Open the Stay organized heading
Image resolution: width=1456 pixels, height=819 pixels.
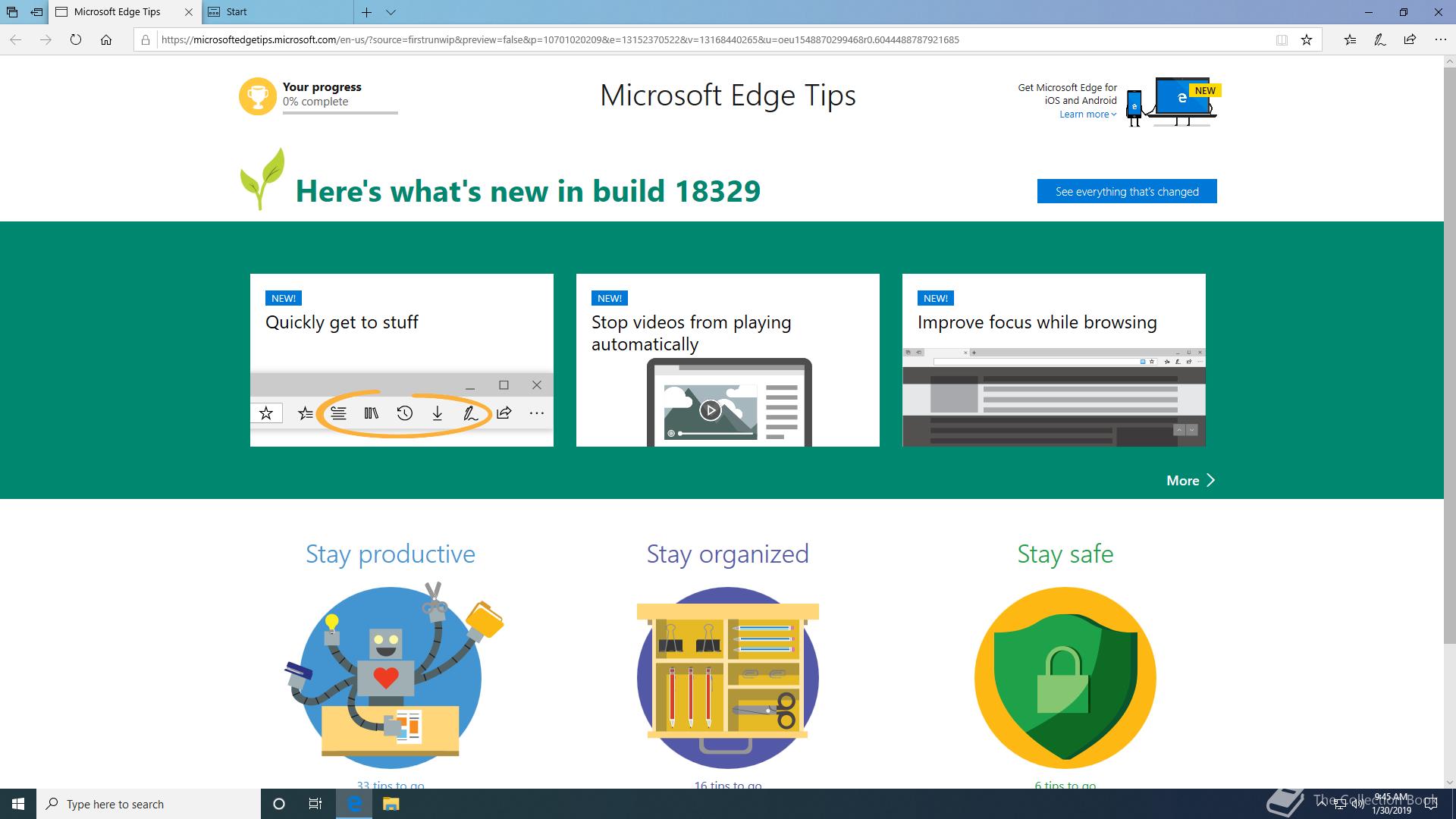[x=728, y=554]
